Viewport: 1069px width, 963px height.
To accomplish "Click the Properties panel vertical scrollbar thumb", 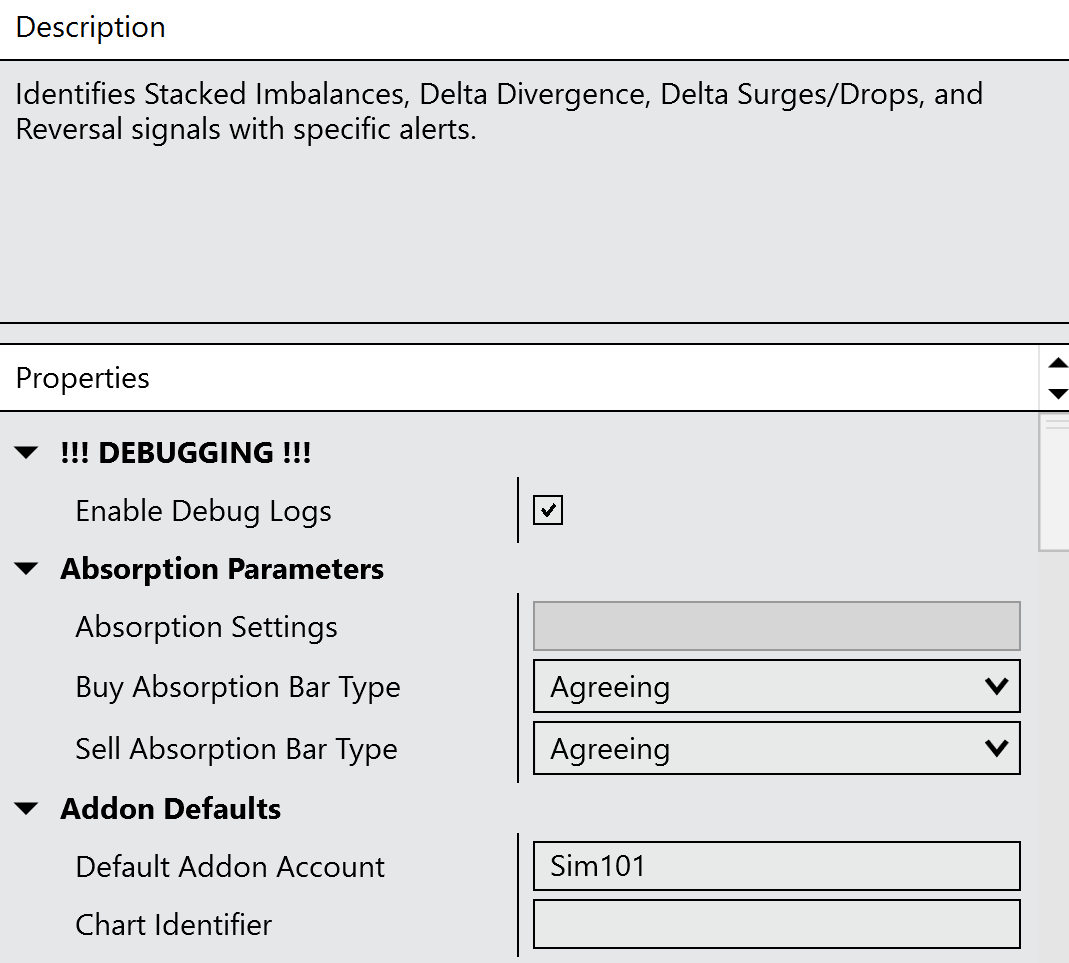I will point(1054,484).
